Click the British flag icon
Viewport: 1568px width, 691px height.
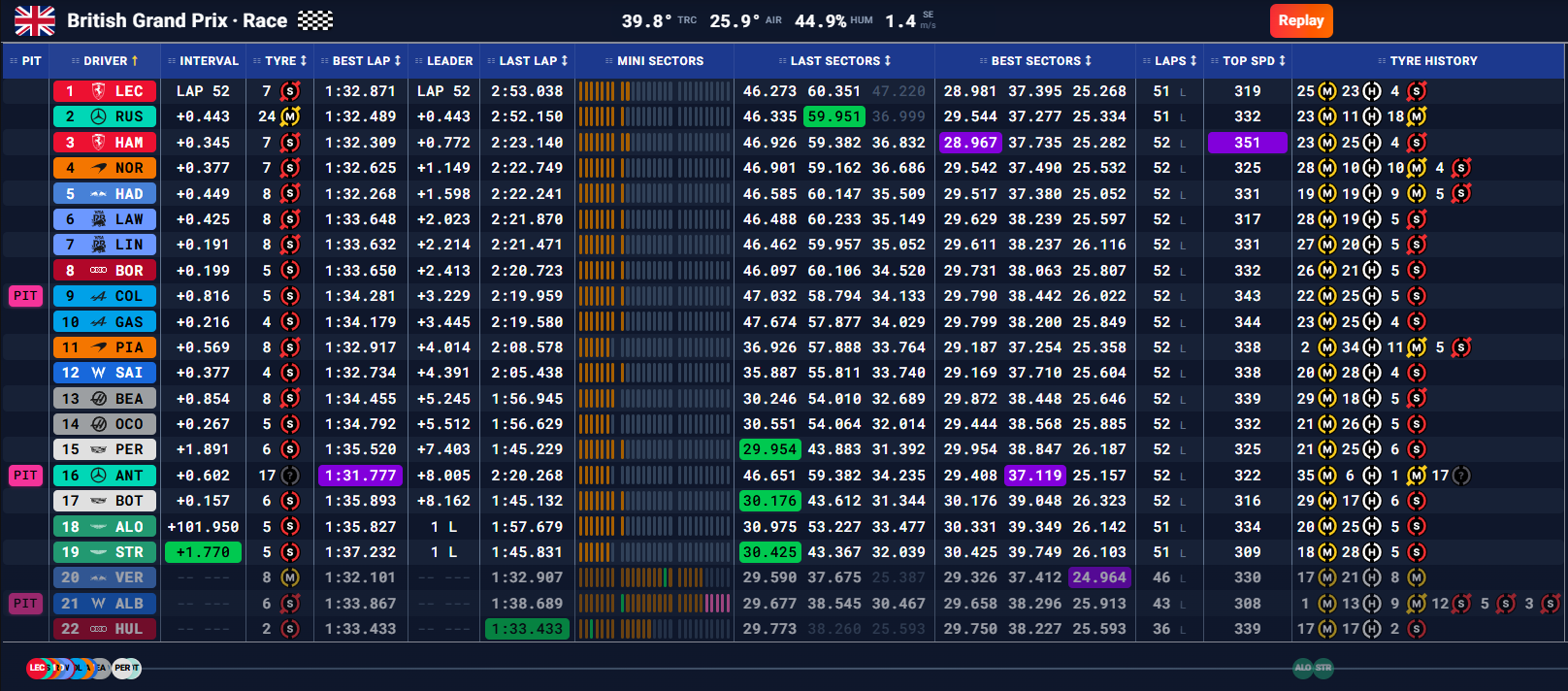click(x=35, y=20)
